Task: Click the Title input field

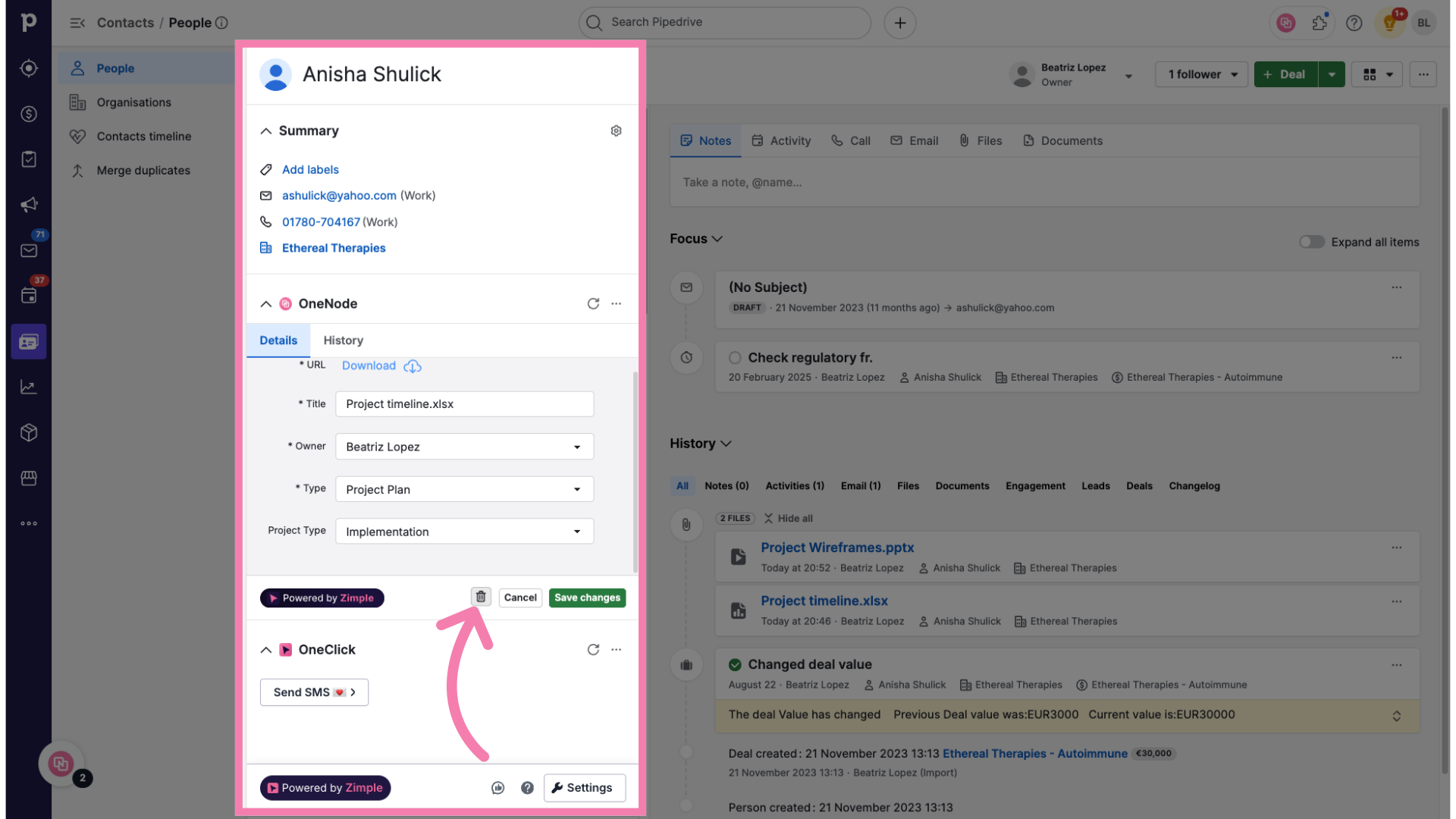Action: [464, 404]
